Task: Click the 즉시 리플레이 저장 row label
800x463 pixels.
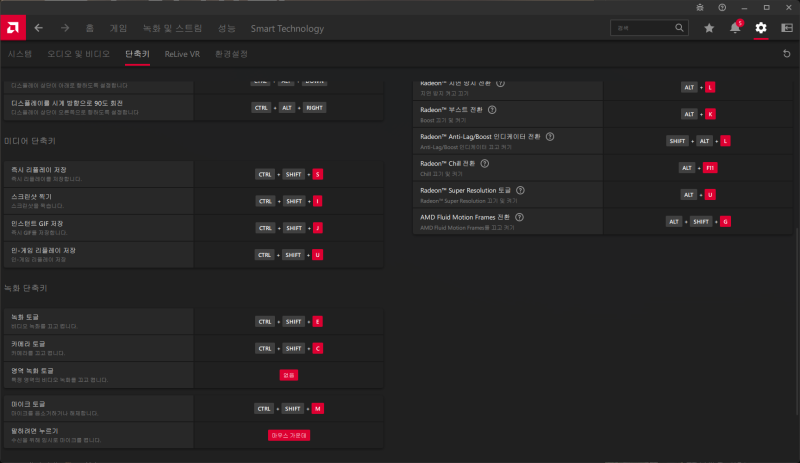Action: tap(39, 170)
